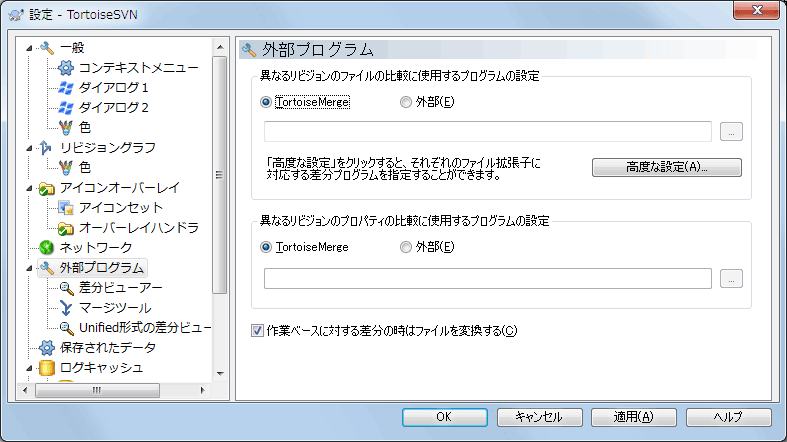Browse for external property diff program
Image resolution: width=787 pixels, height=442 pixels.
pos(731,278)
